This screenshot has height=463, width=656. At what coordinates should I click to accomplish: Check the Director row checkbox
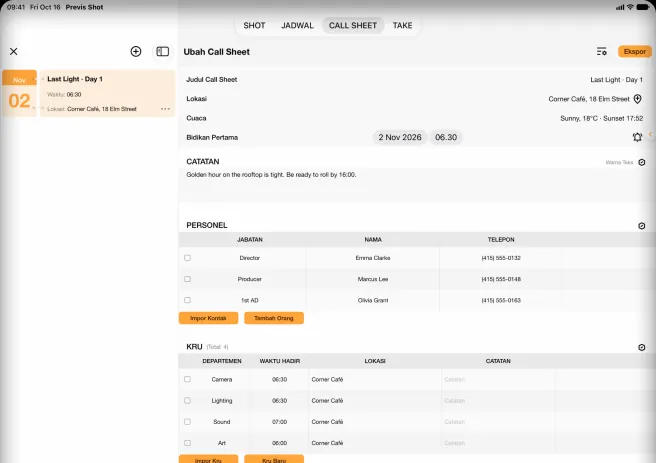pyautogui.click(x=187, y=258)
